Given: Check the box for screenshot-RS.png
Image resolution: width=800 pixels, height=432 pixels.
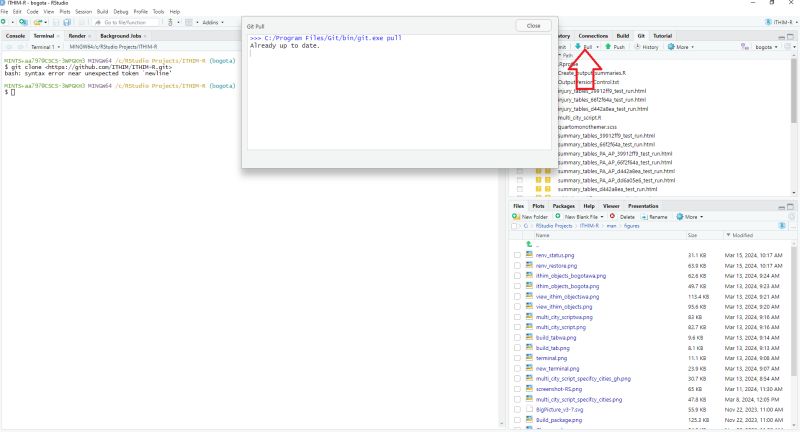Looking at the screenshot, I should coord(517,389).
